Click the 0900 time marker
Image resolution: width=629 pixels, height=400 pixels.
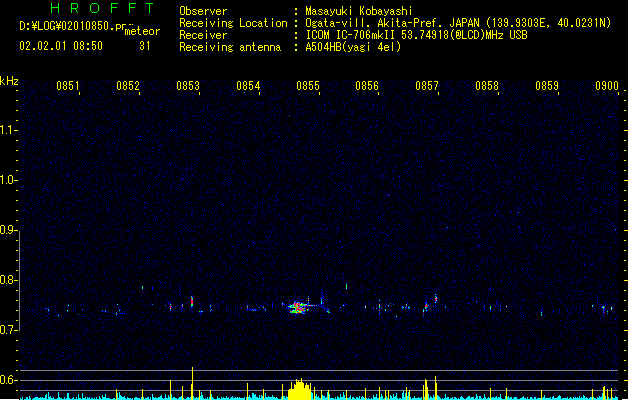click(x=607, y=86)
